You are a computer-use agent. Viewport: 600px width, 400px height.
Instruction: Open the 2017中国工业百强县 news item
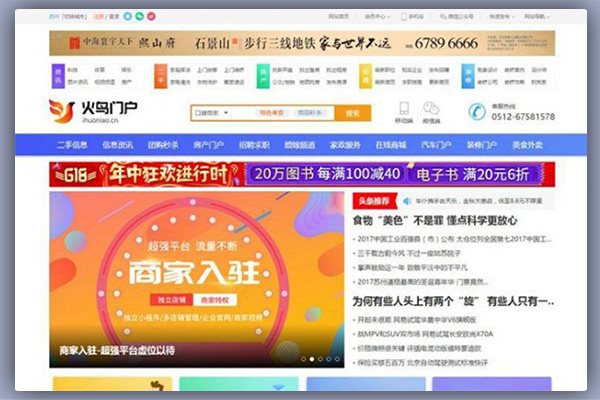(x=455, y=239)
